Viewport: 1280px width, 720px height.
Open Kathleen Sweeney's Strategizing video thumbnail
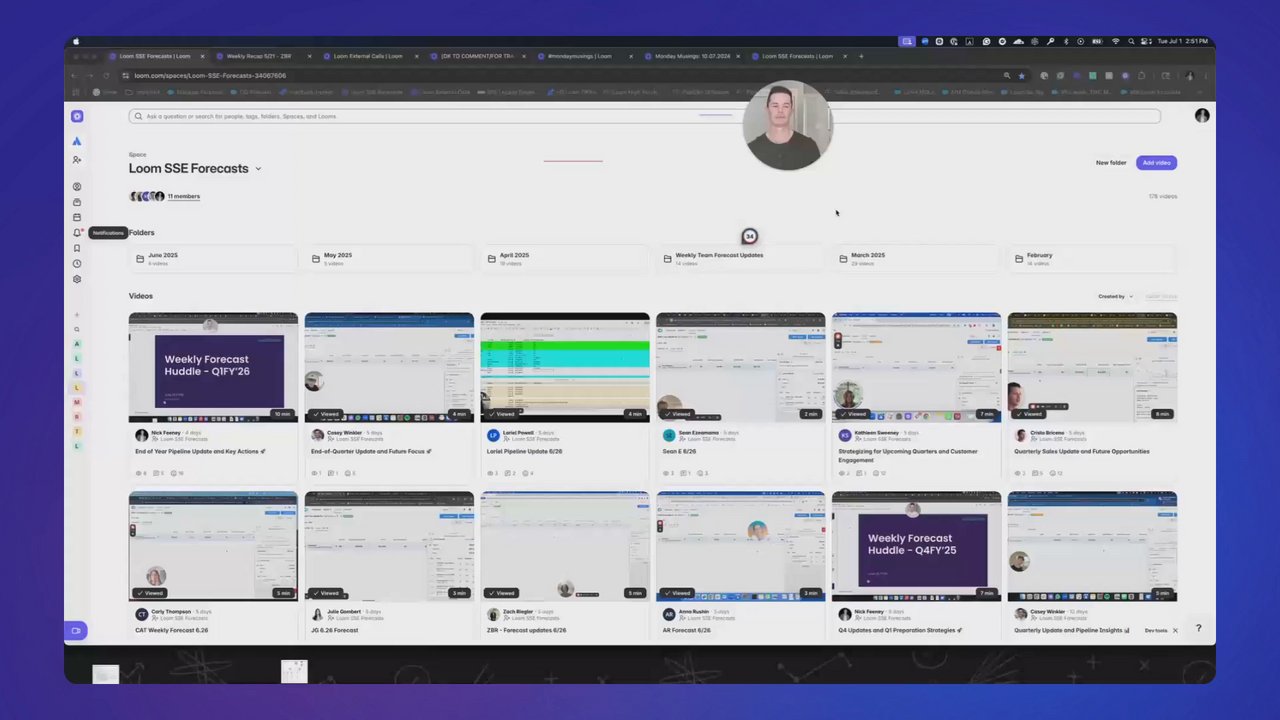(916, 367)
